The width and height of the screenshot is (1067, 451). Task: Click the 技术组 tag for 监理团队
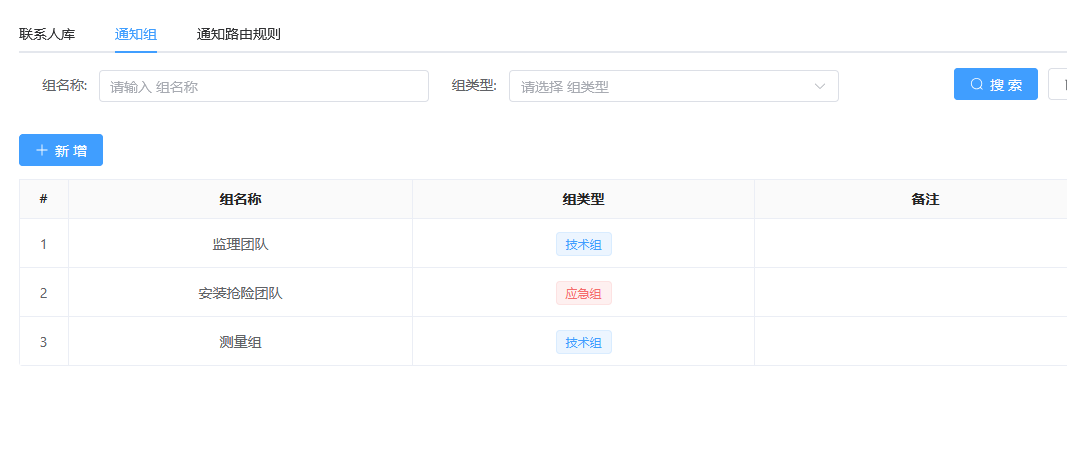[583, 244]
